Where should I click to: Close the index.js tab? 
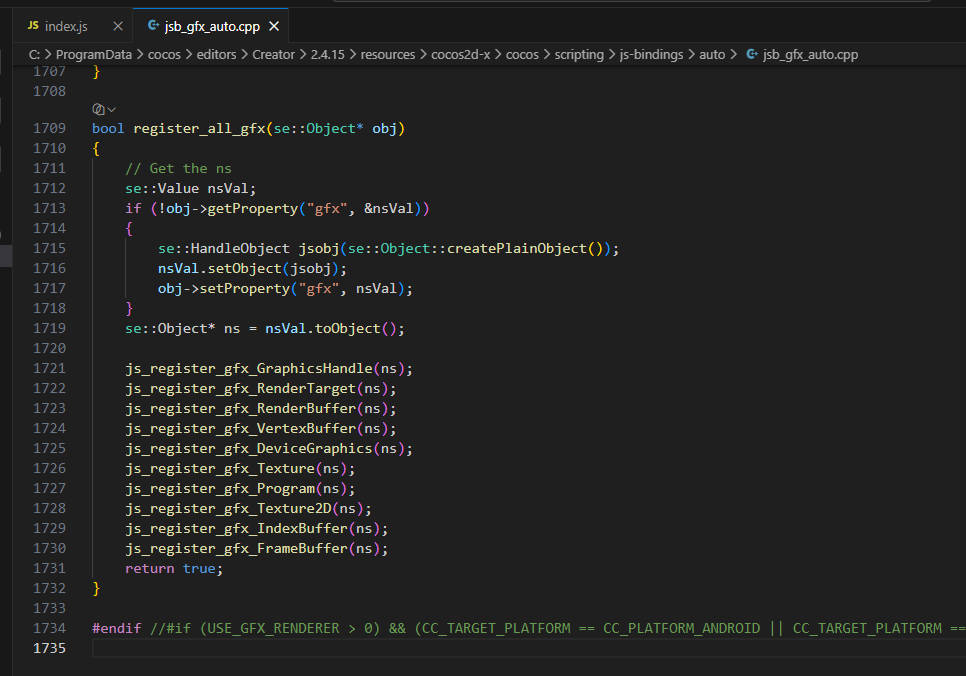tap(118, 26)
